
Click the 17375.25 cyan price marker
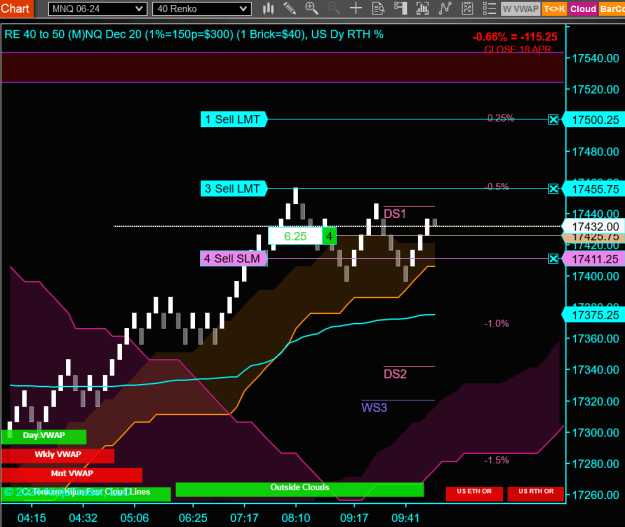pyautogui.click(x=594, y=315)
